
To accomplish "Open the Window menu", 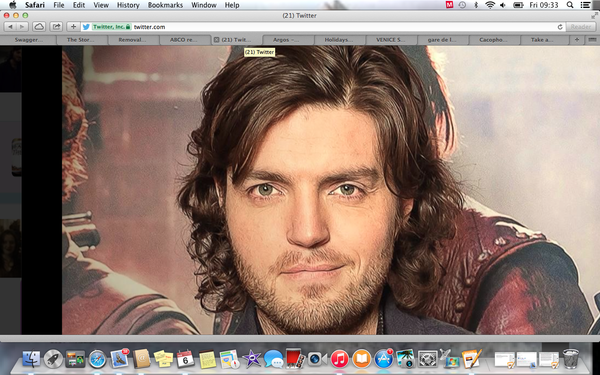I will pyautogui.click(x=204, y=5).
